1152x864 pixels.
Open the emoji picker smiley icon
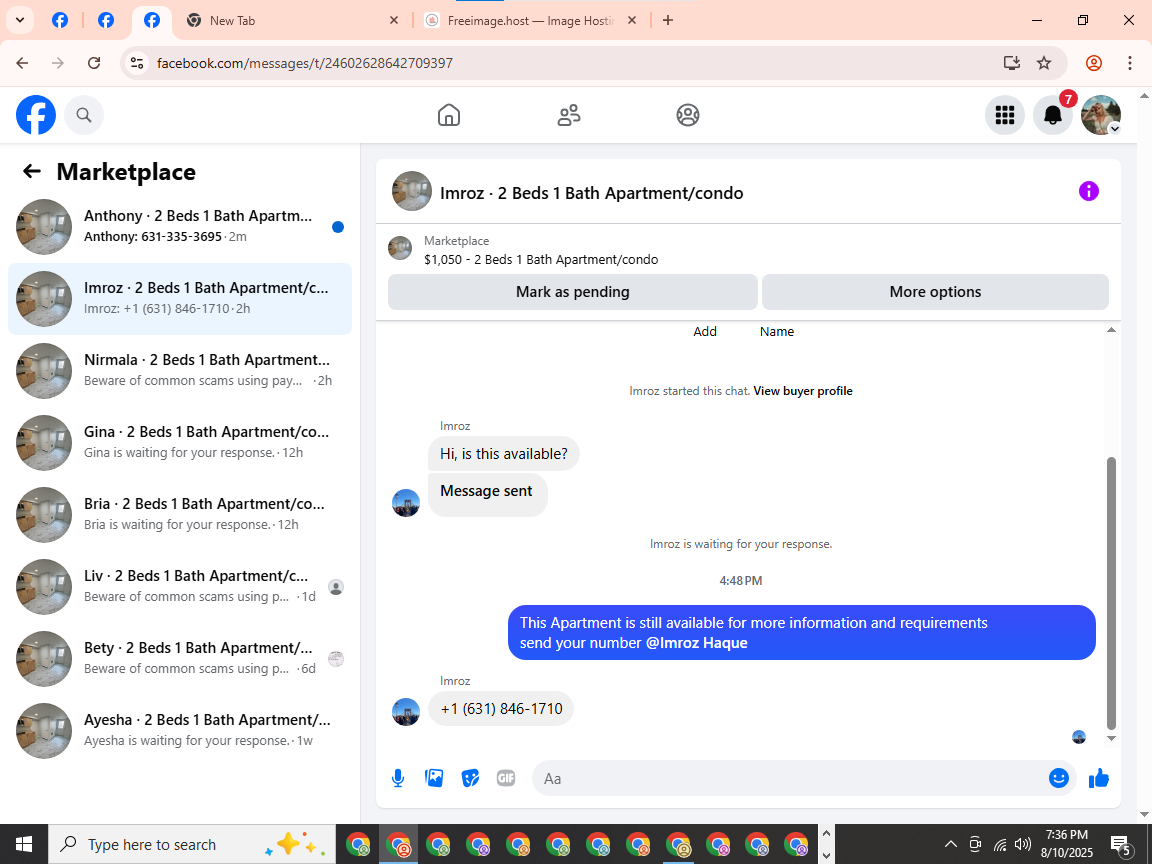tap(1058, 778)
